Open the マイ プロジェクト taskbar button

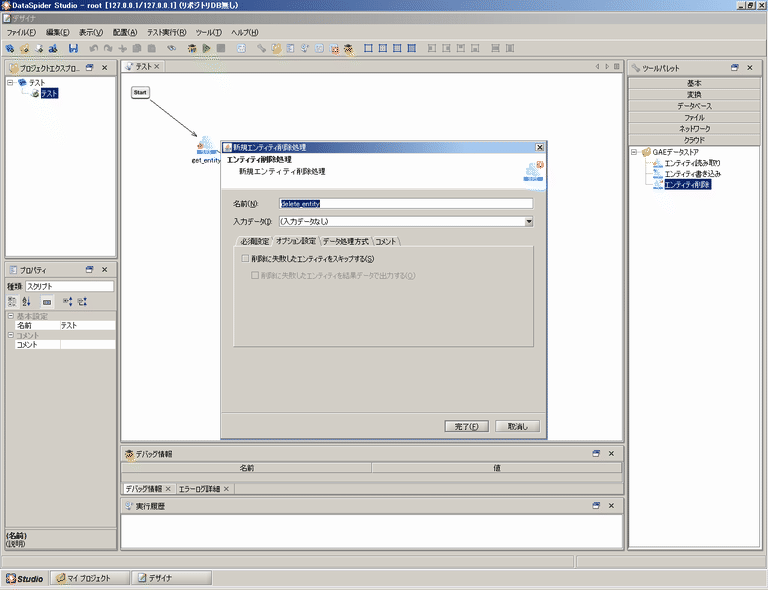pos(90,578)
